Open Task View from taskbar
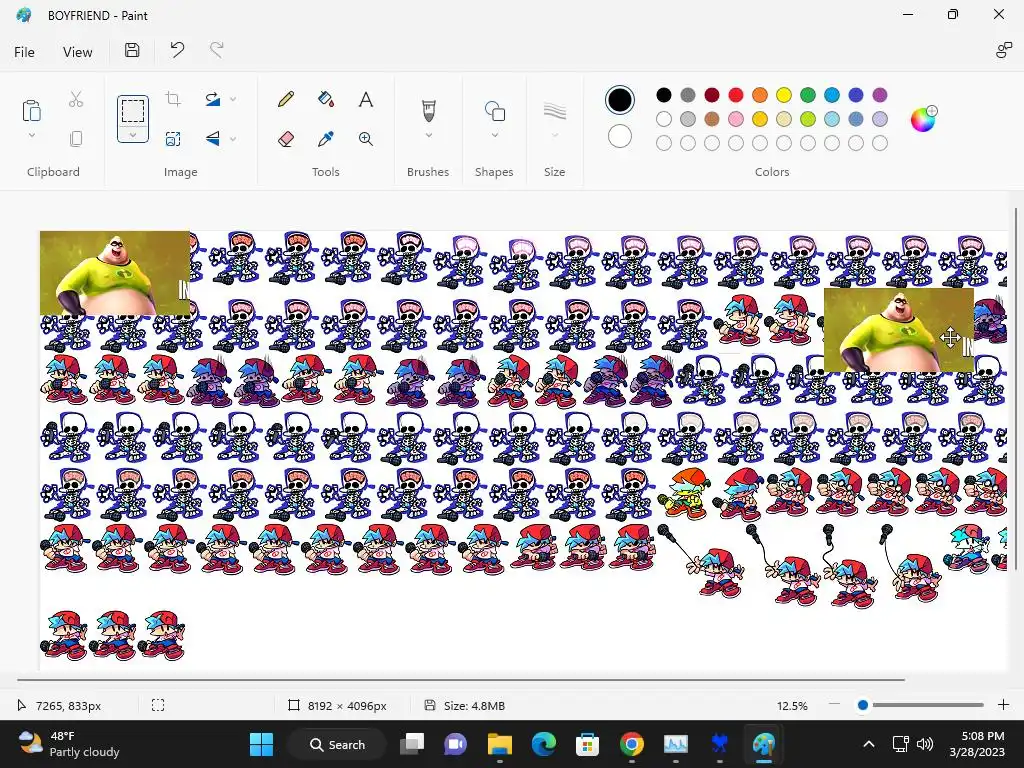The width and height of the screenshot is (1024, 768). (412, 744)
